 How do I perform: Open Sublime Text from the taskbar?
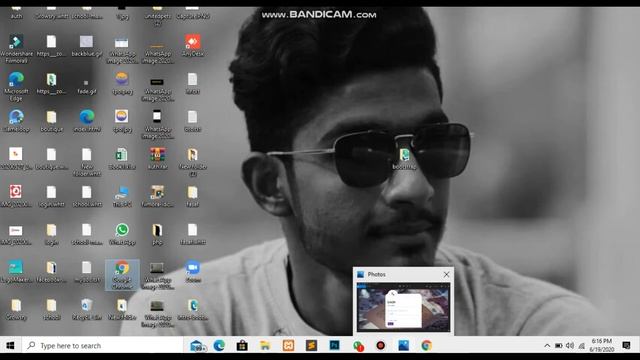311,346
